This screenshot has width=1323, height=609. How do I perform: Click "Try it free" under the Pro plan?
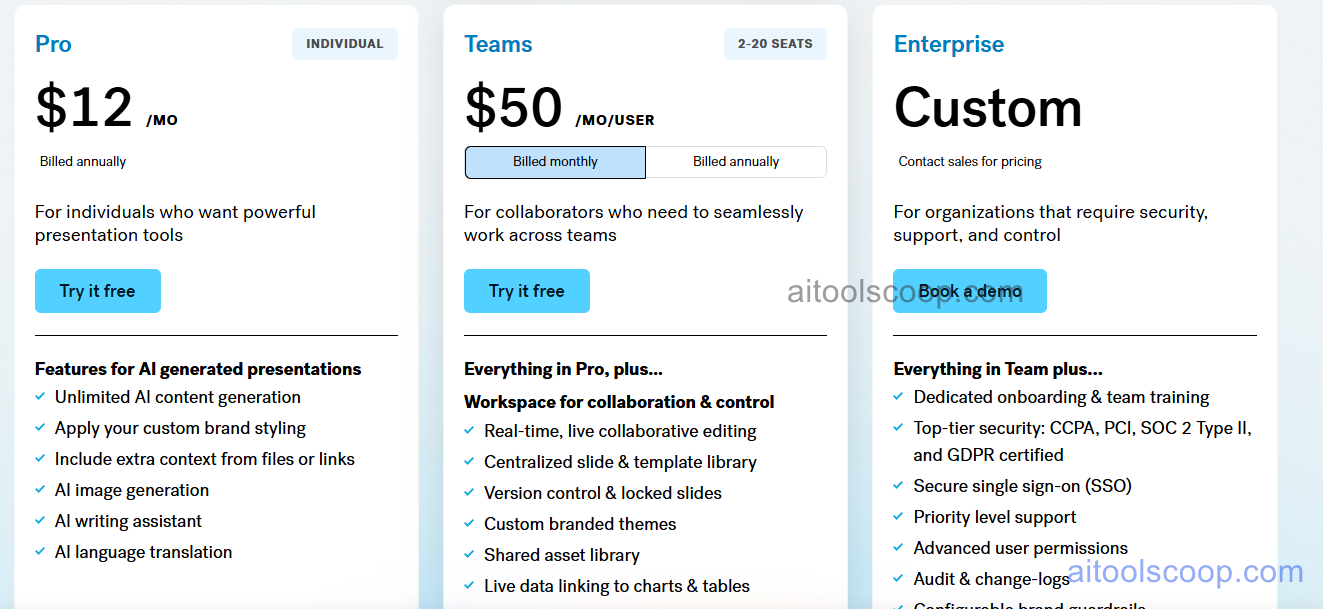coord(97,290)
